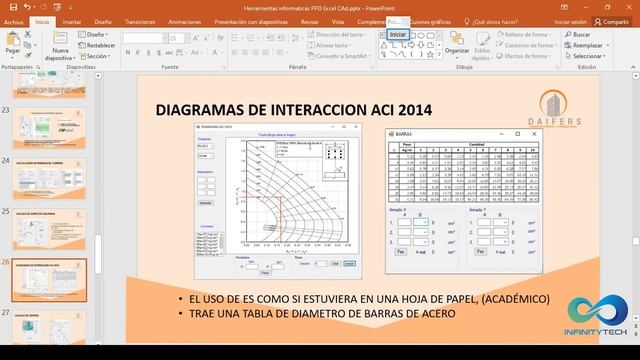Toggle strikethrough abc formatting
This screenshot has height=360, width=640.
pyautogui.click(x=169, y=53)
